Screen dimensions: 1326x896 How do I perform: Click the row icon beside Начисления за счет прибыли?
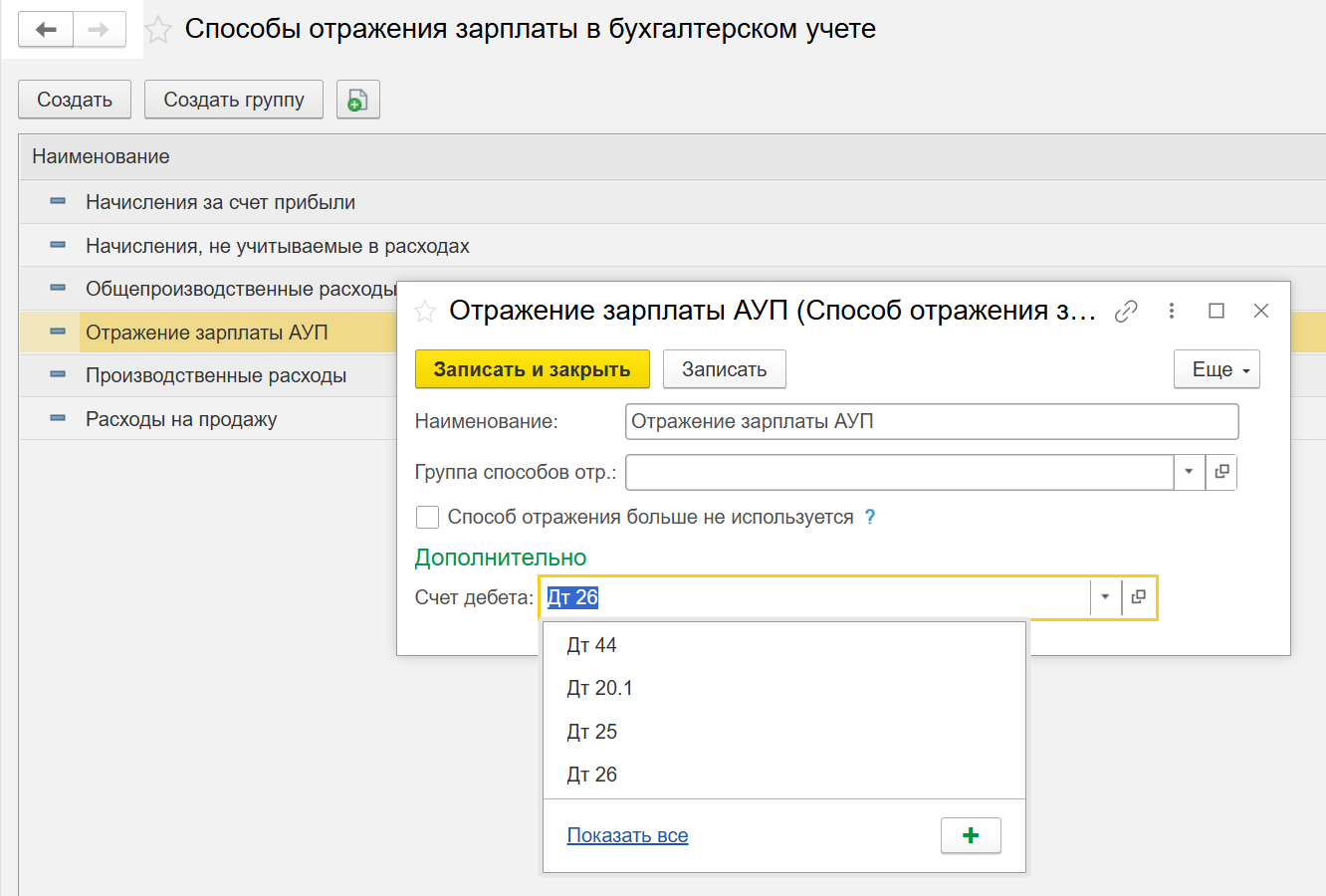click(x=58, y=202)
